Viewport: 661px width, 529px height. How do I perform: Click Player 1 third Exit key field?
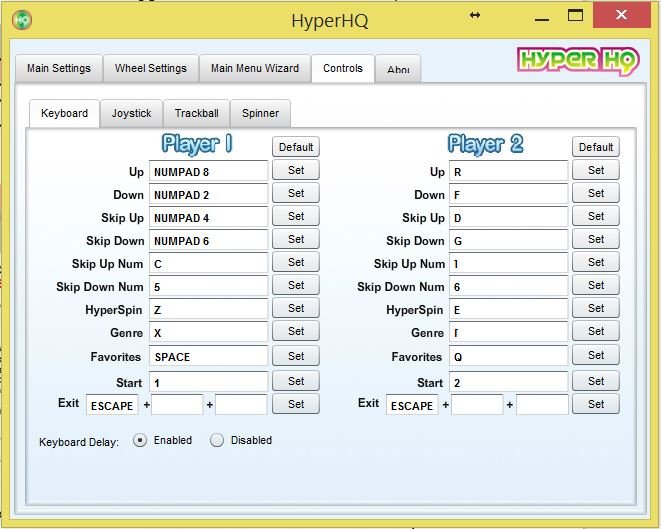click(x=241, y=405)
